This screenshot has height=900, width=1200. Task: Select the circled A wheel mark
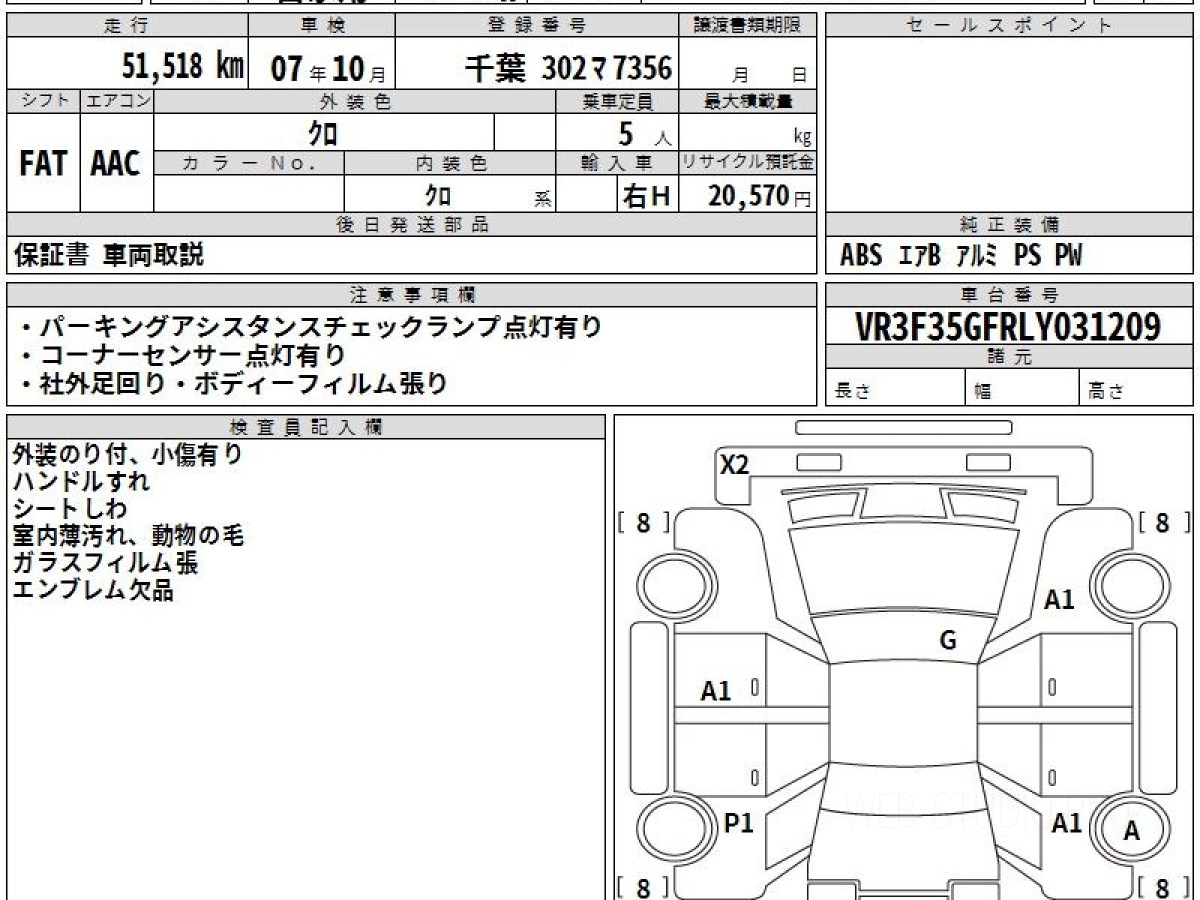[1132, 830]
